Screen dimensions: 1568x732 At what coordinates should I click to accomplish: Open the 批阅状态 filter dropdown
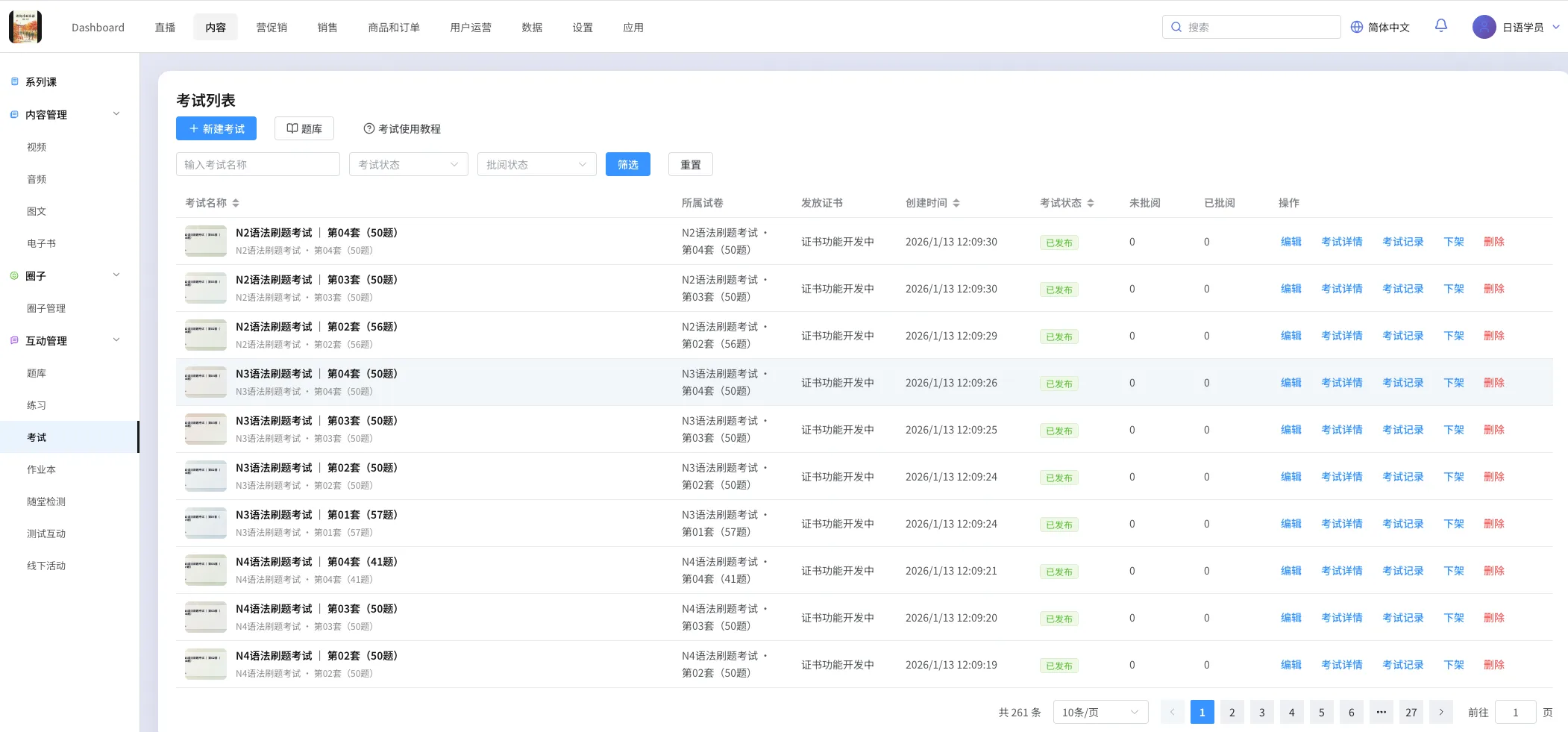coord(536,164)
